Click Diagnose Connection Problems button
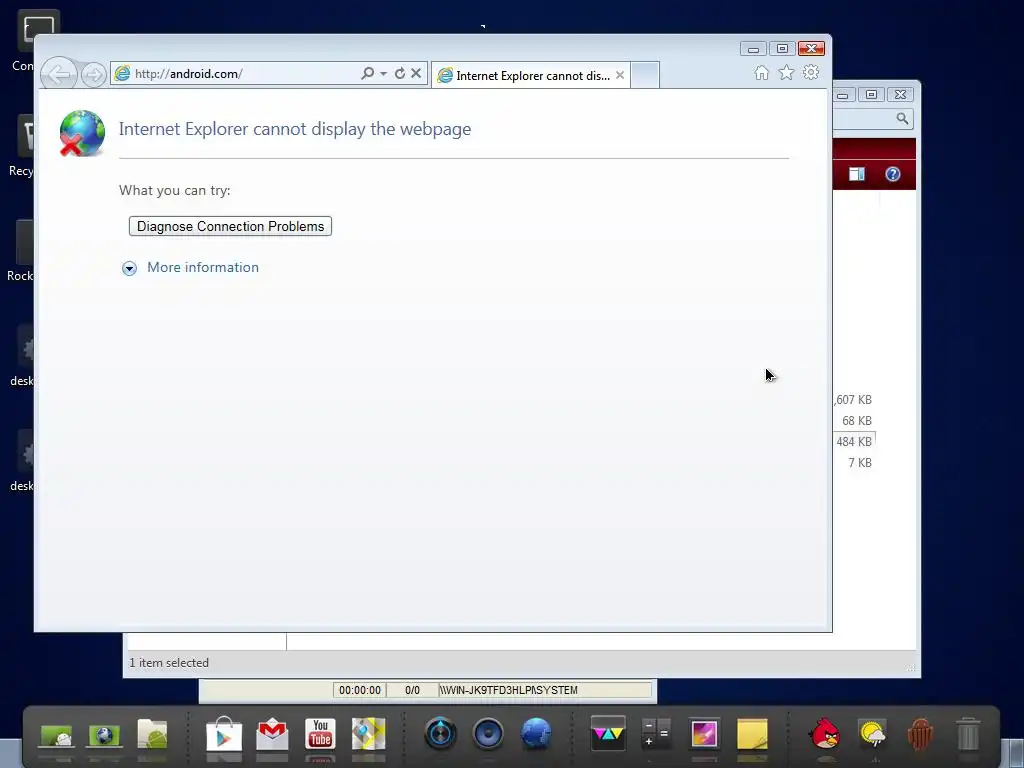1024x768 pixels. point(231,226)
